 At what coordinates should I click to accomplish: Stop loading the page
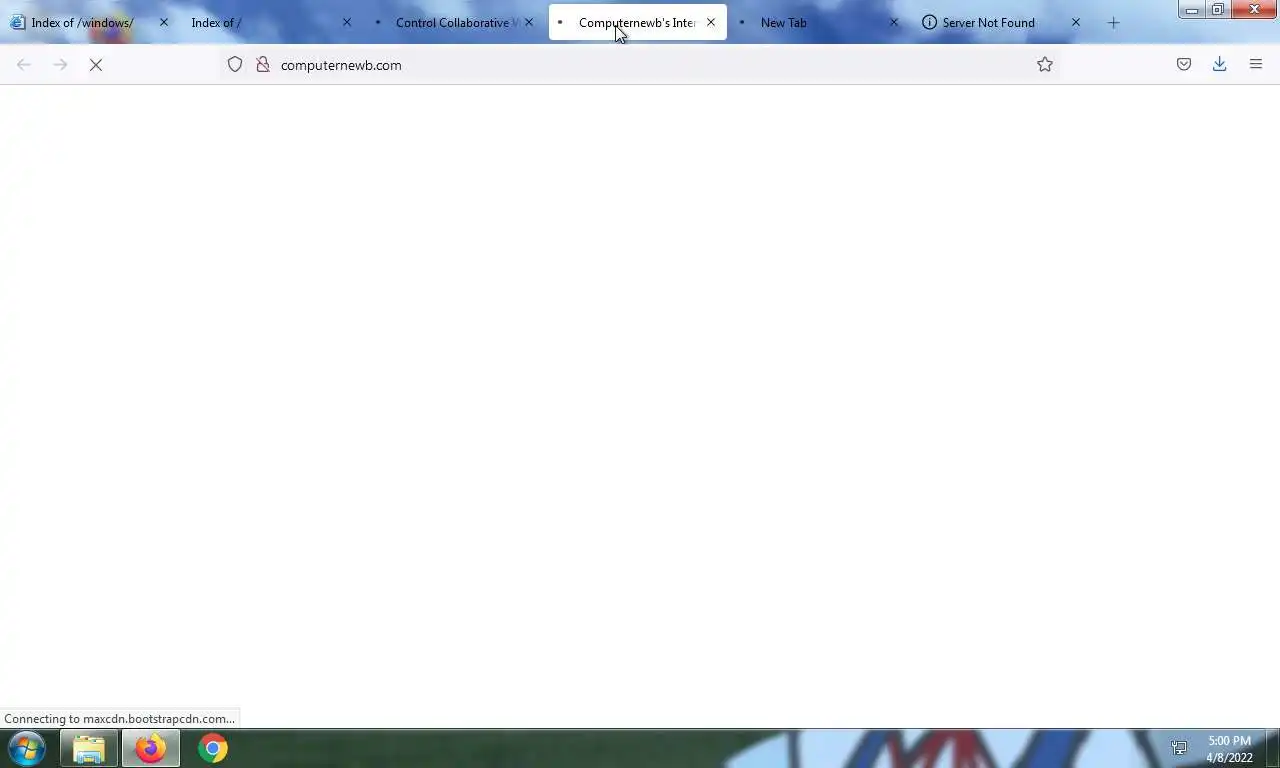click(96, 65)
